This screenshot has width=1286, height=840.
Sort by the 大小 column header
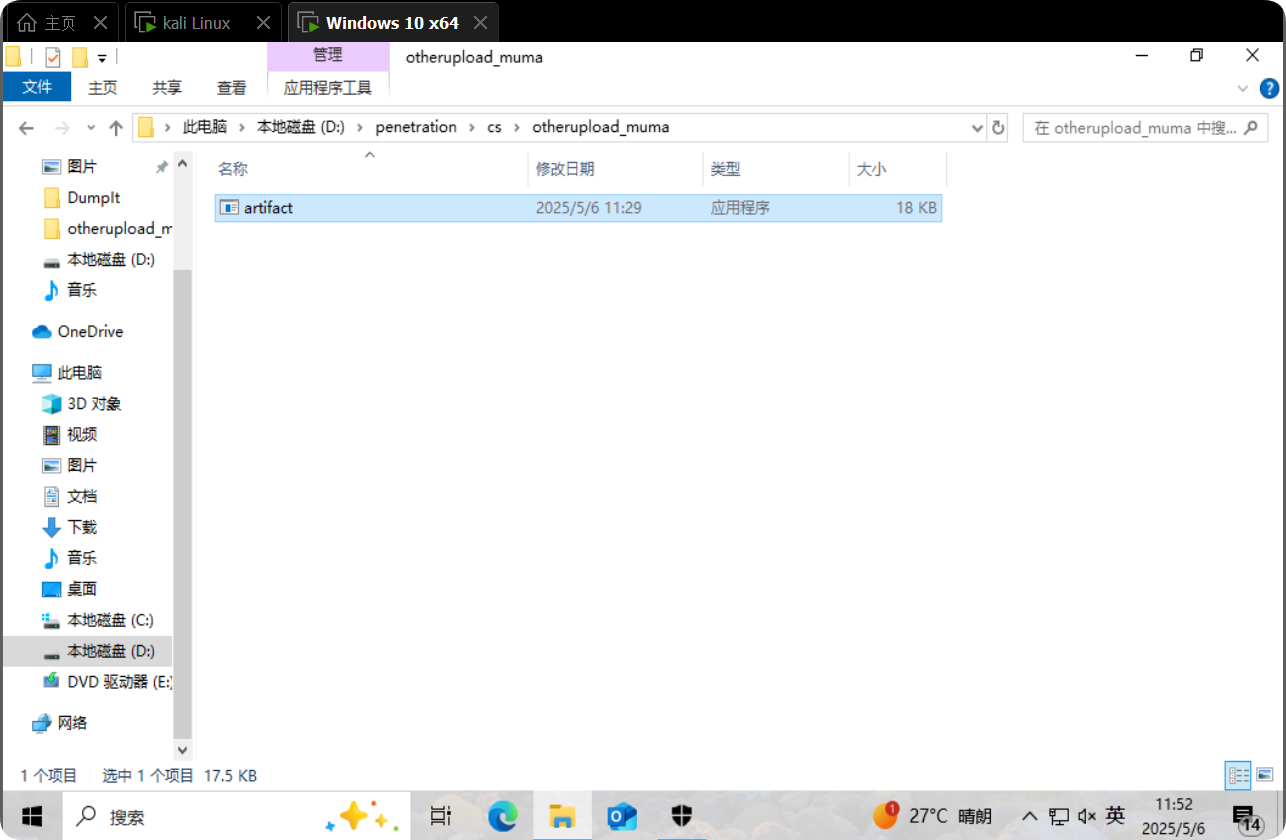(897, 169)
